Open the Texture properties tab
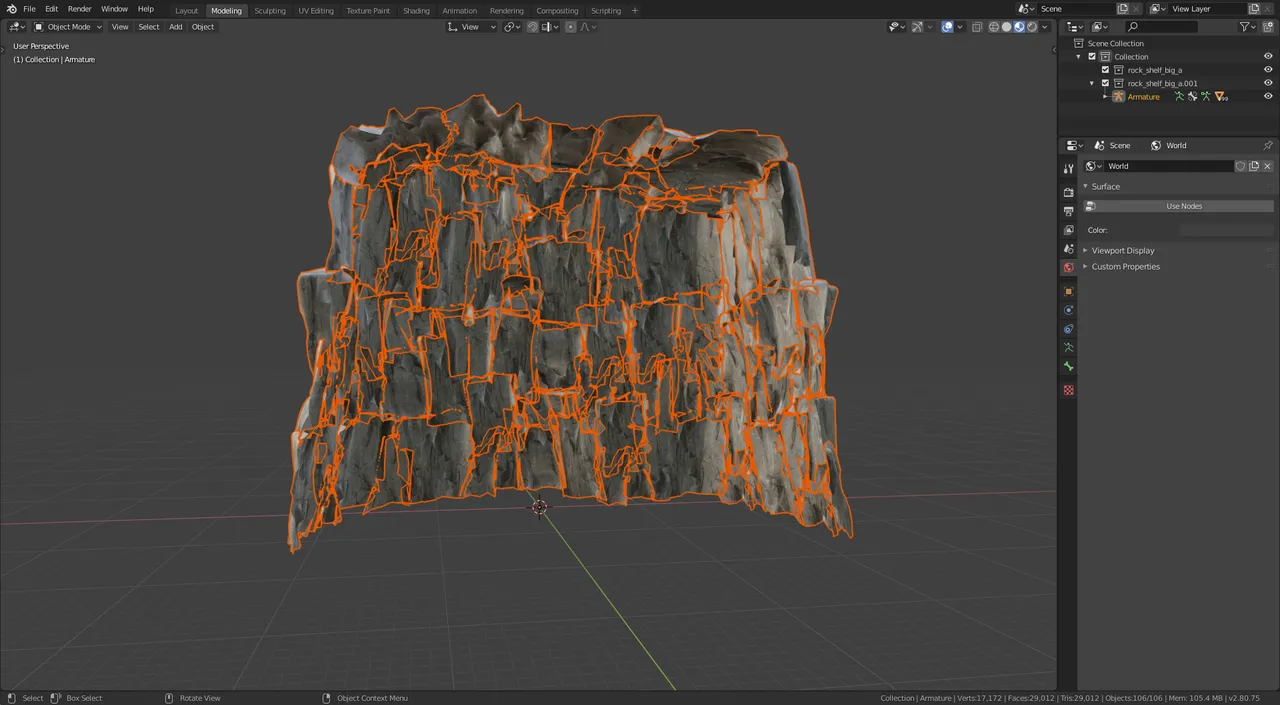Screen dimensions: 1280x705 point(1068,390)
